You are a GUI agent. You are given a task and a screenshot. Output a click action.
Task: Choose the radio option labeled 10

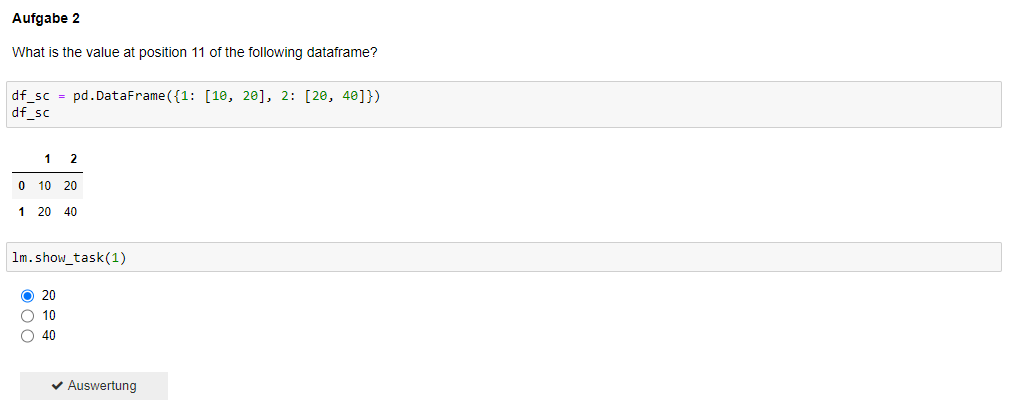[x=27, y=316]
